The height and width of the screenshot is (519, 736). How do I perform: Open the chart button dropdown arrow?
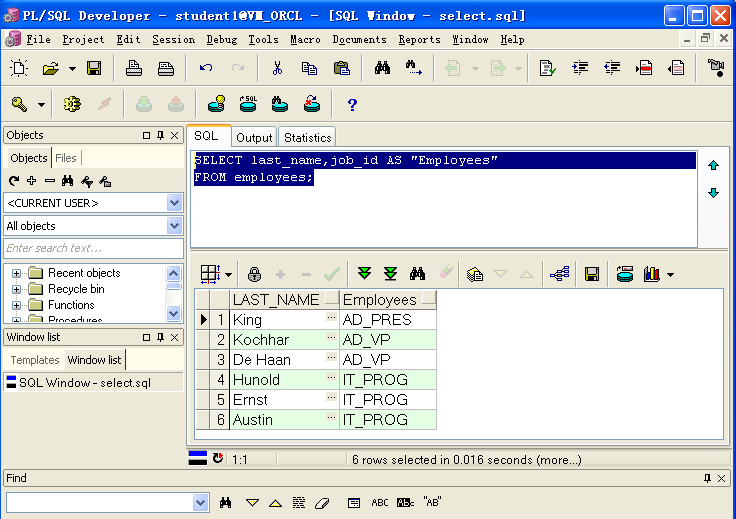click(x=671, y=275)
